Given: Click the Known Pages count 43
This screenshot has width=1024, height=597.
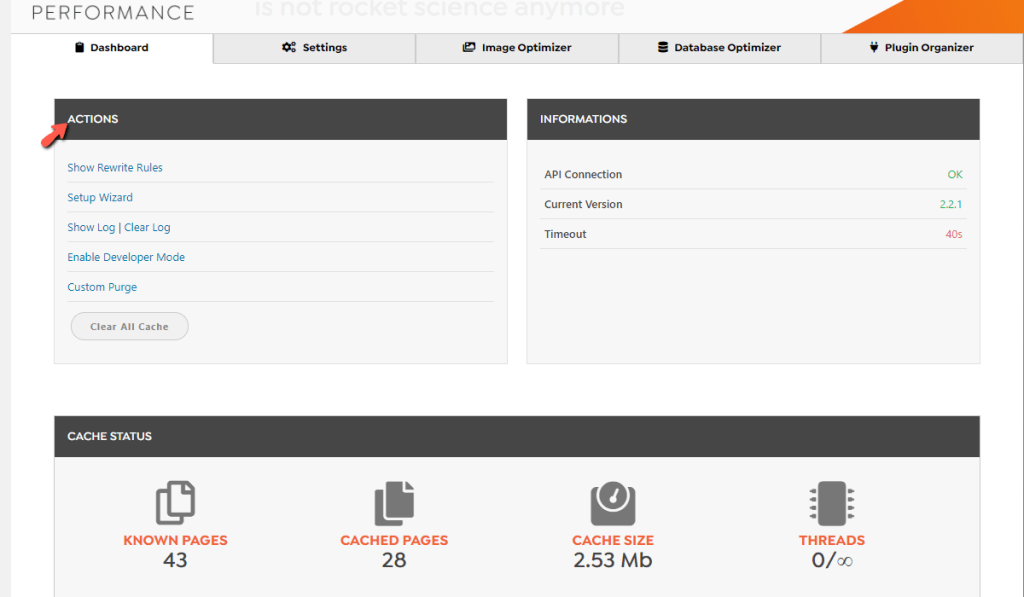Looking at the screenshot, I should coord(175,560).
